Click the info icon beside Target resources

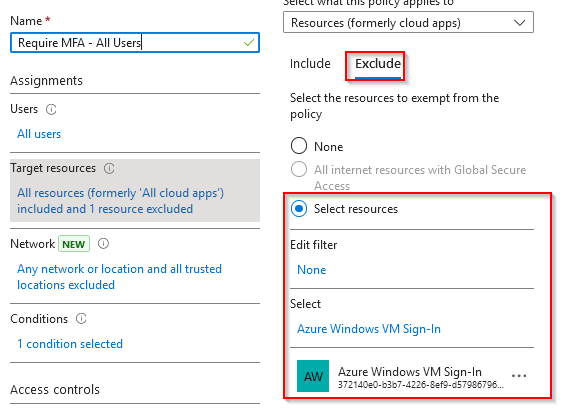point(109,168)
